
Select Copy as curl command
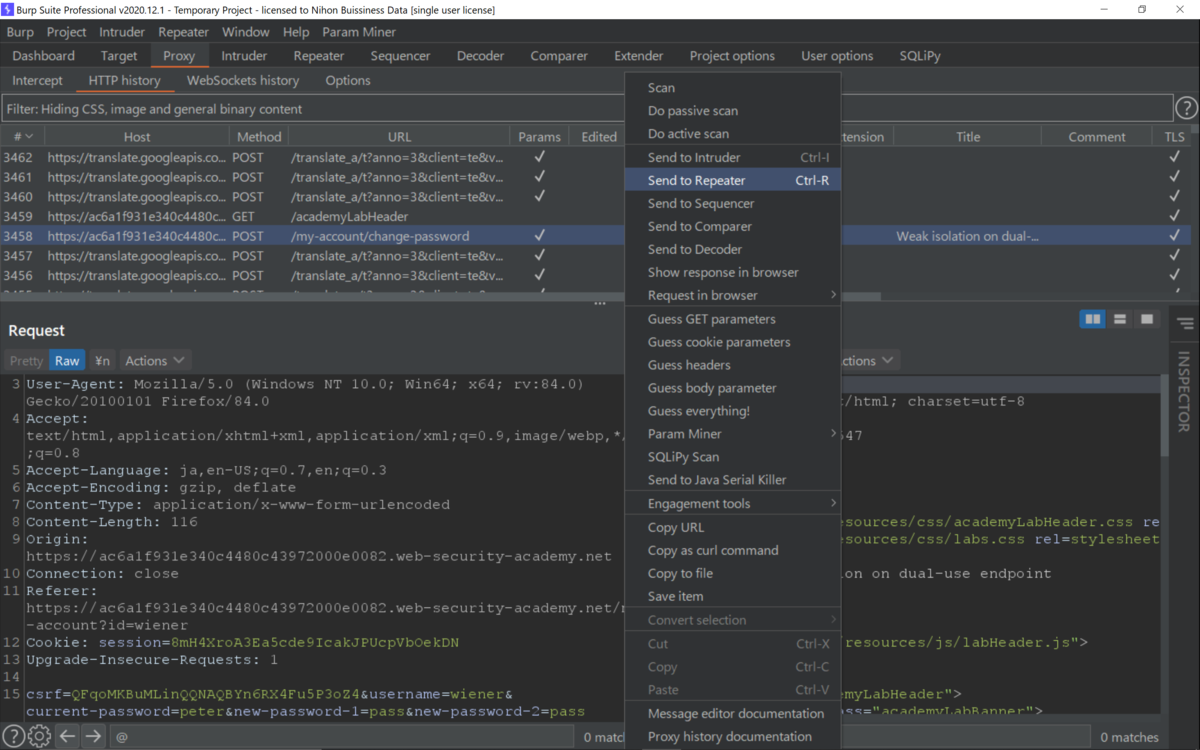(732, 550)
